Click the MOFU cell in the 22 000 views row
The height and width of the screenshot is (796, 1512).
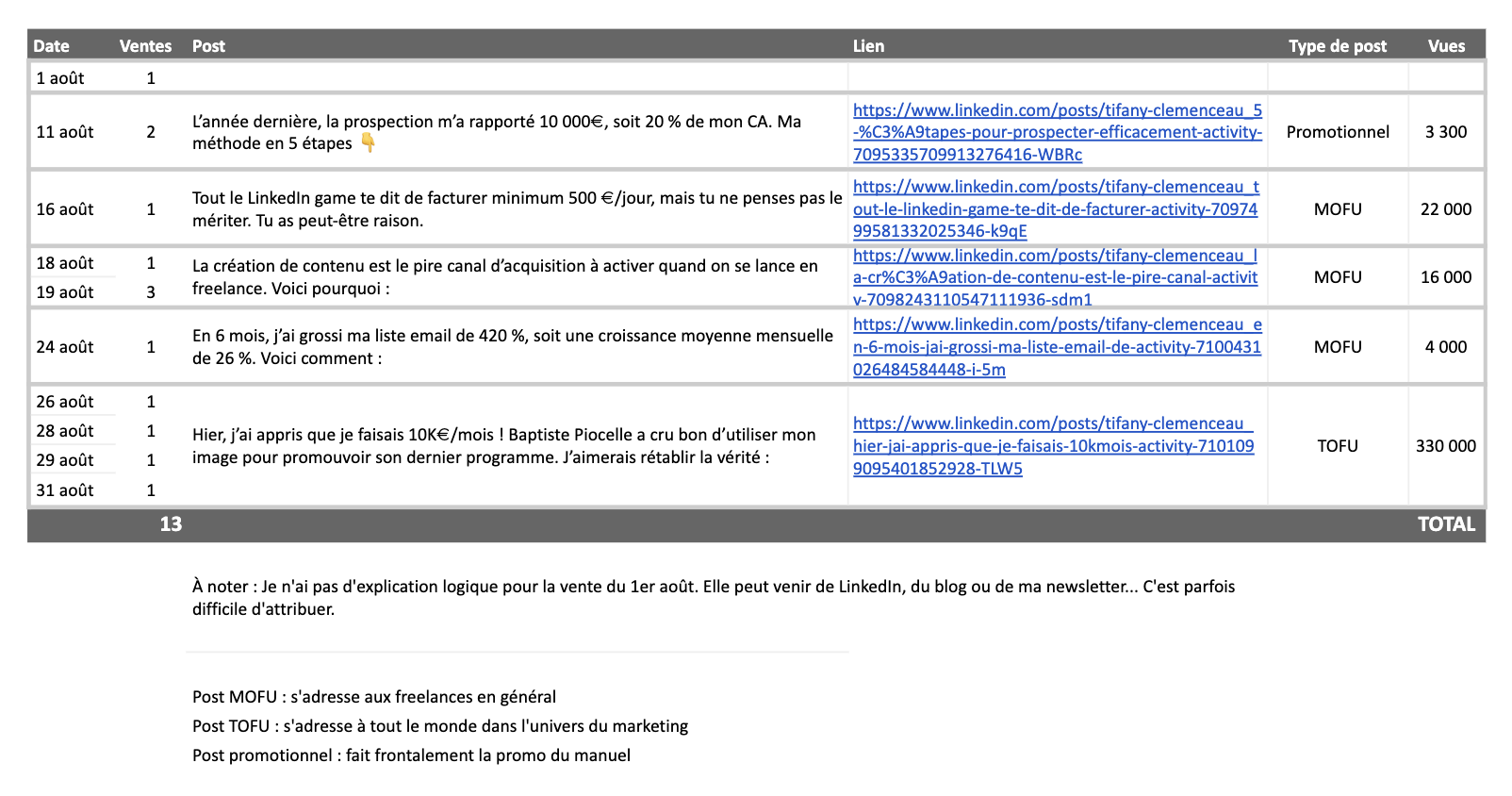(1338, 209)
